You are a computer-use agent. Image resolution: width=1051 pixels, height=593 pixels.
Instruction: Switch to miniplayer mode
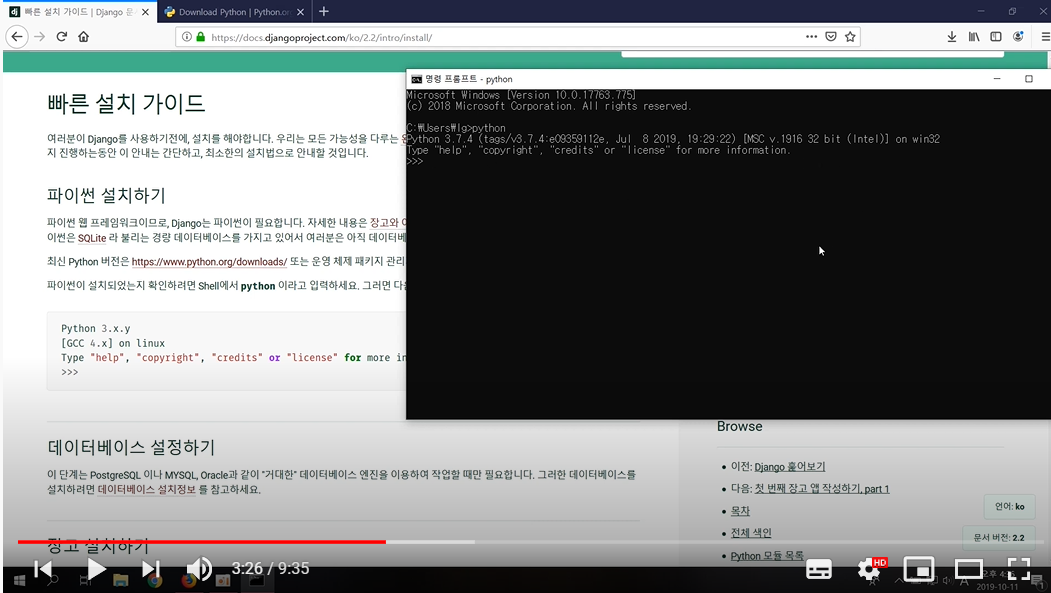click(919, 569)
